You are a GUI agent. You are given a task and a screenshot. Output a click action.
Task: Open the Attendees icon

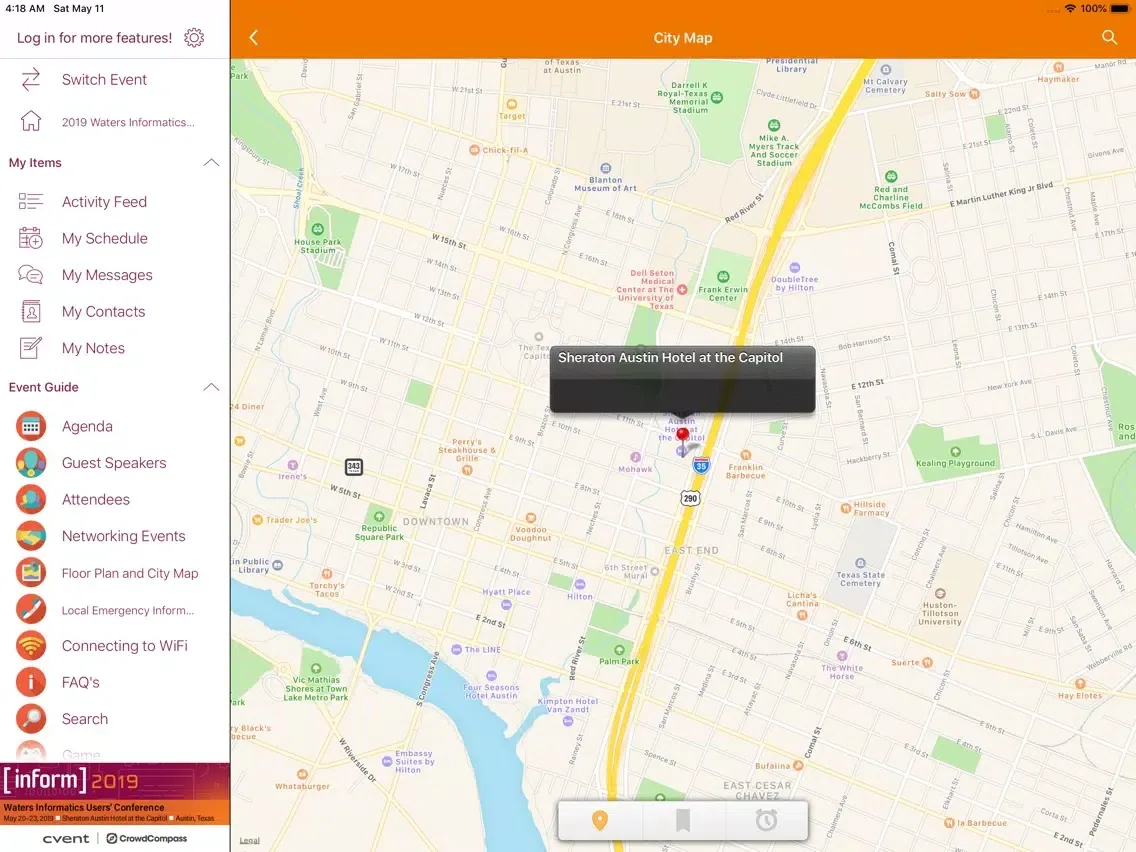(x=30, y=500)
